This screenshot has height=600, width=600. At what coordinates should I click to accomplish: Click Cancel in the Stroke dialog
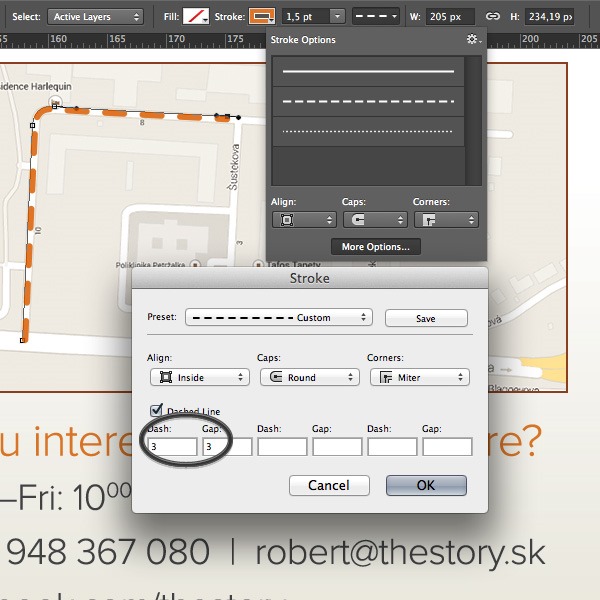click(328, 485)
